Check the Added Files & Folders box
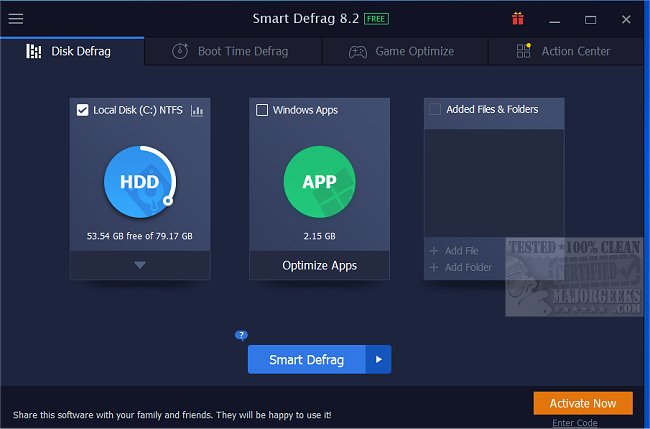This screenshot has height=429, width=650. click(435, 110)
